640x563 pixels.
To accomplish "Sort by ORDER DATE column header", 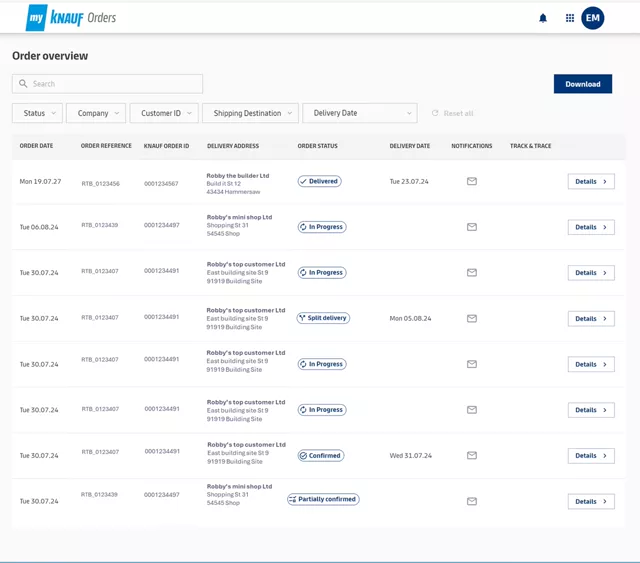I will [x=36, y=146].
